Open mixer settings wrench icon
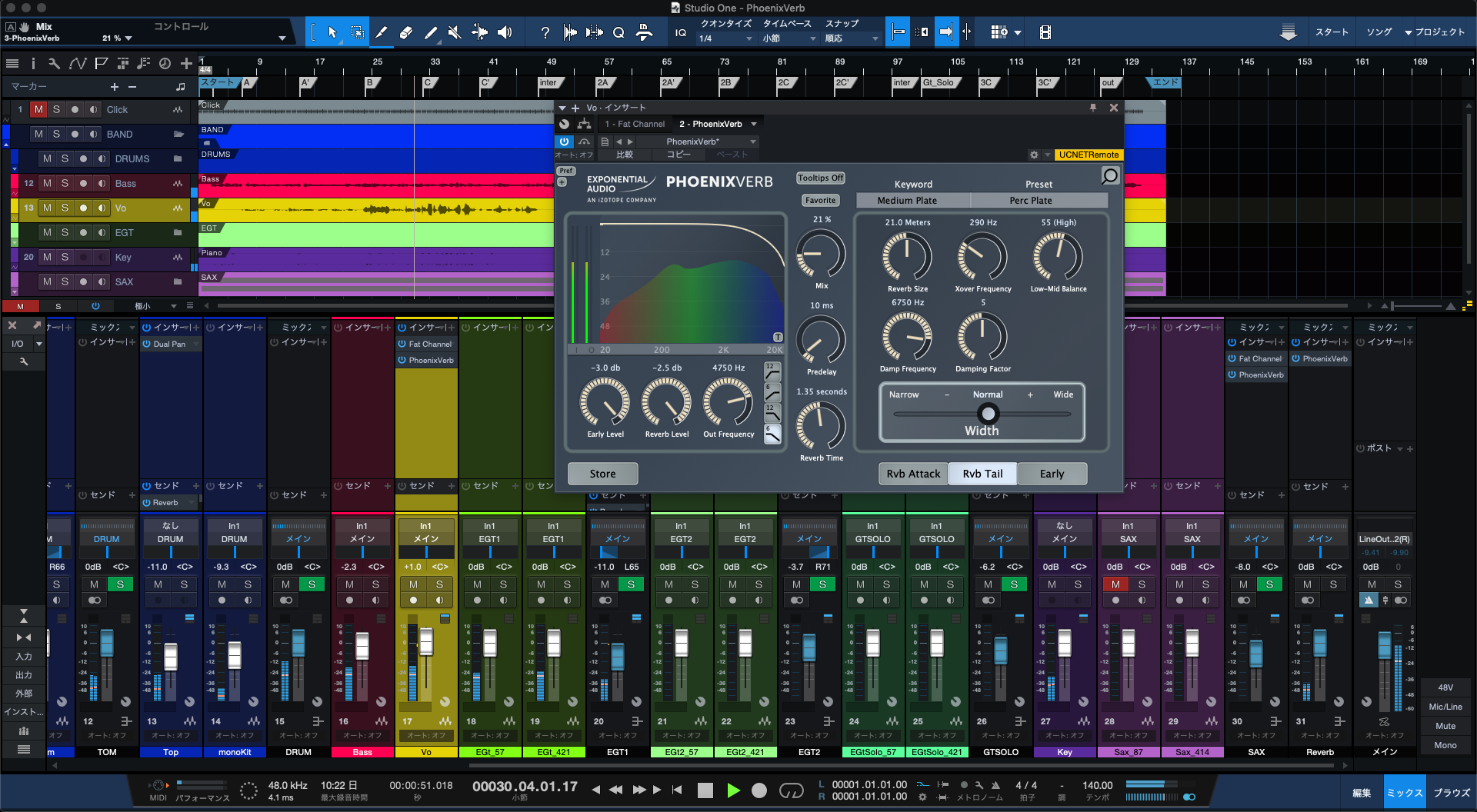 [23, 361]
